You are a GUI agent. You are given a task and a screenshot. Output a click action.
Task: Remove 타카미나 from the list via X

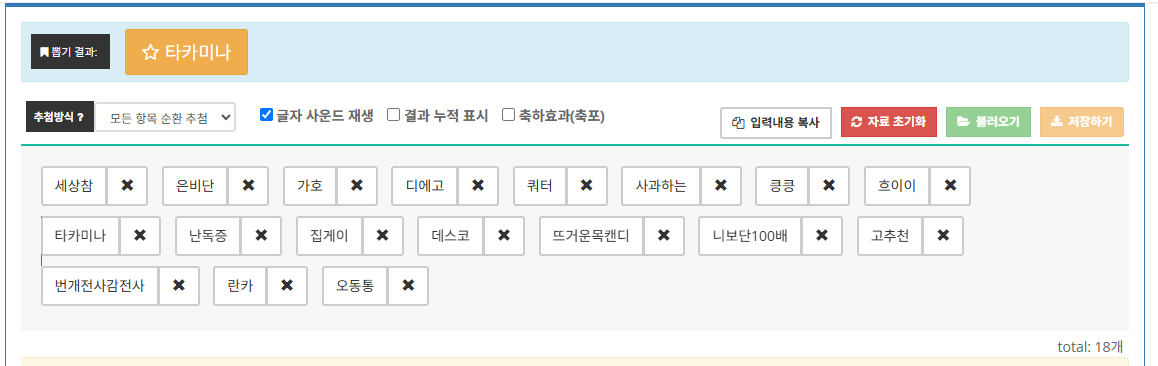click(x=140, y=236)
